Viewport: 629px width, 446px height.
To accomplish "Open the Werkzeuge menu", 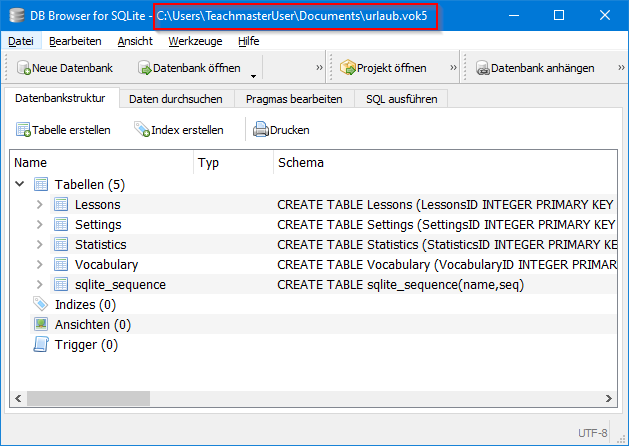I will coord(195,41).
